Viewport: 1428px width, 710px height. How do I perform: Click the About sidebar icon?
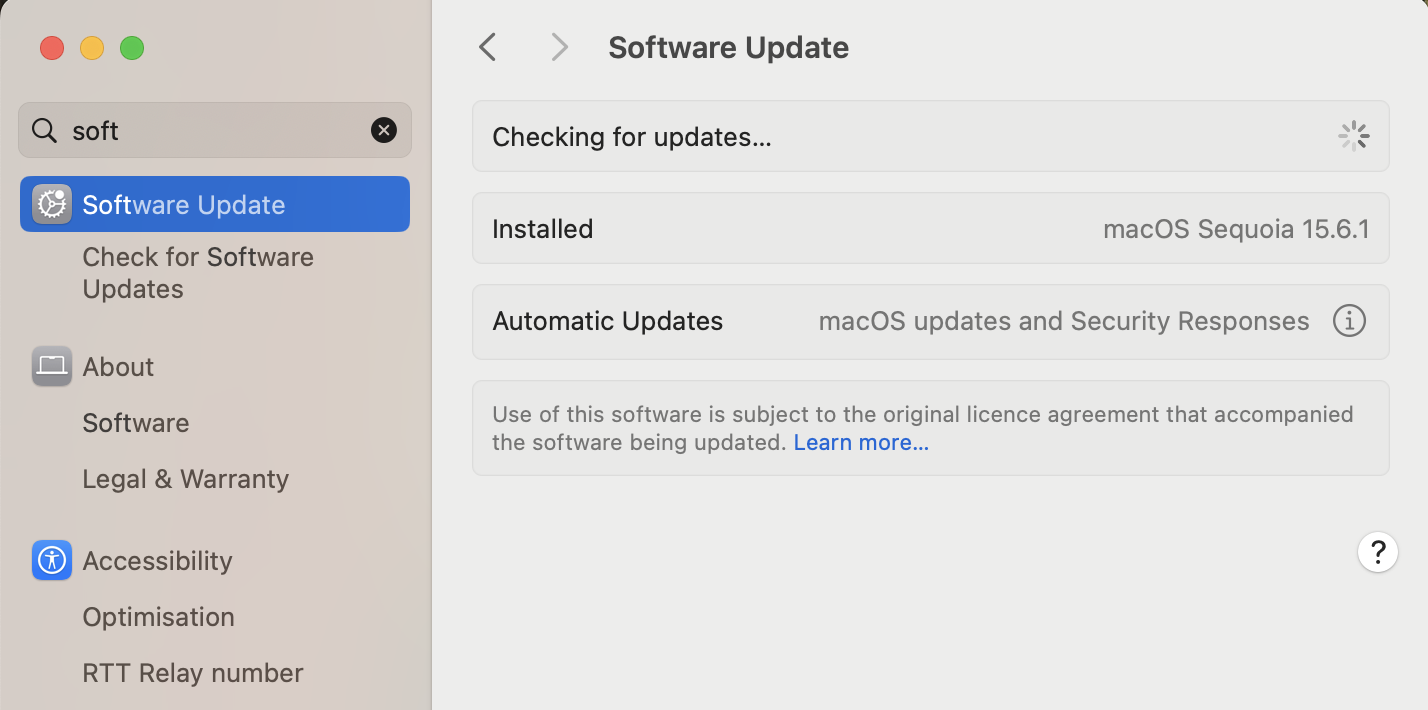click(x=51, y=366)
